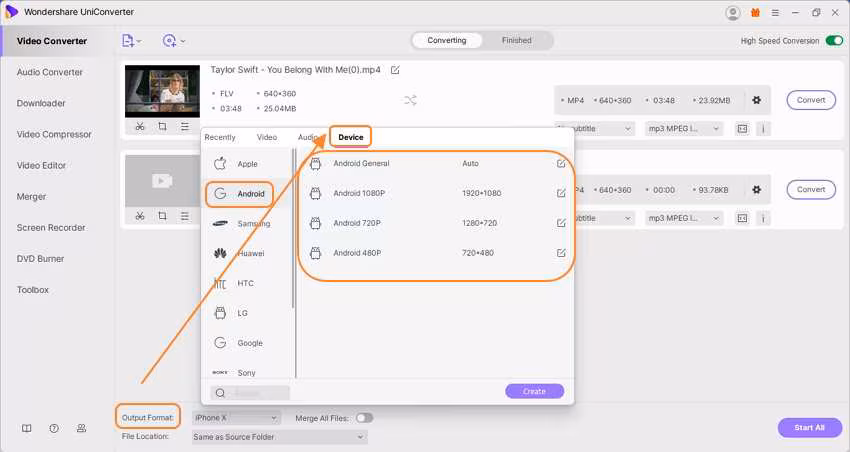Click the crop icon under first video
The image size is (850, 452).
162,126
